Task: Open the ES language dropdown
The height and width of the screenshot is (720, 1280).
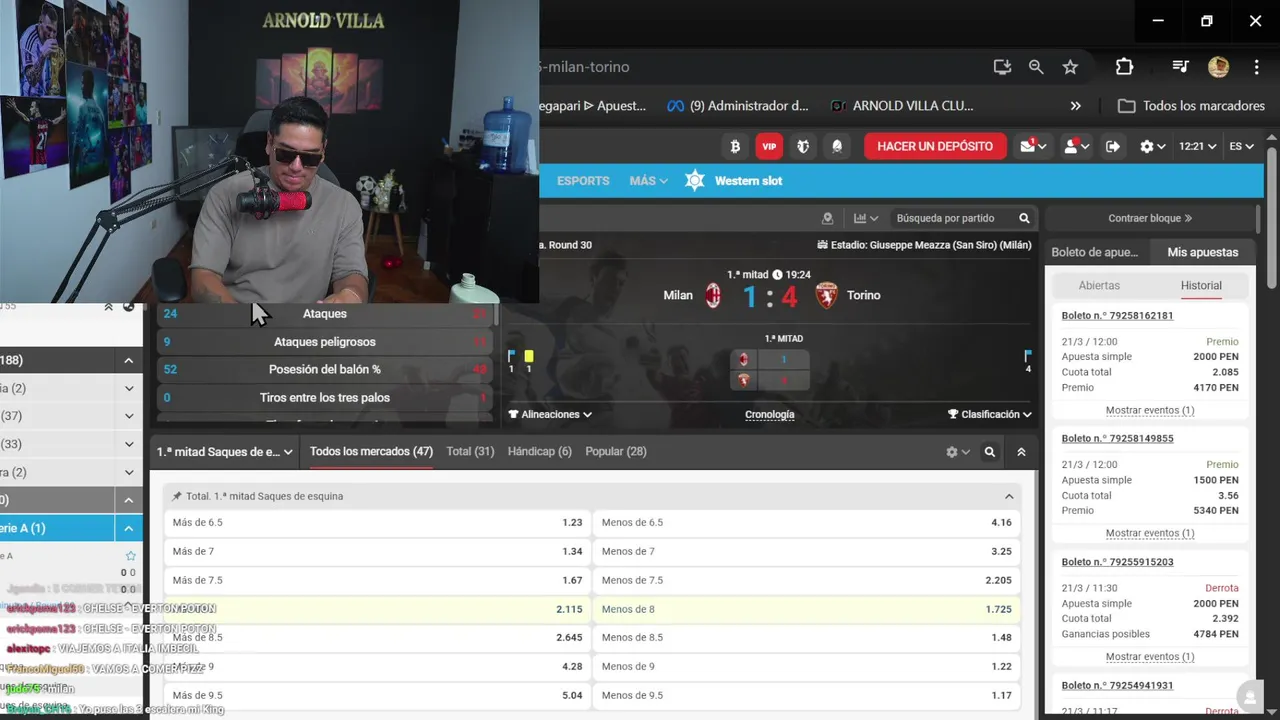Action: pyautogui.click(x=1241, y=146)
